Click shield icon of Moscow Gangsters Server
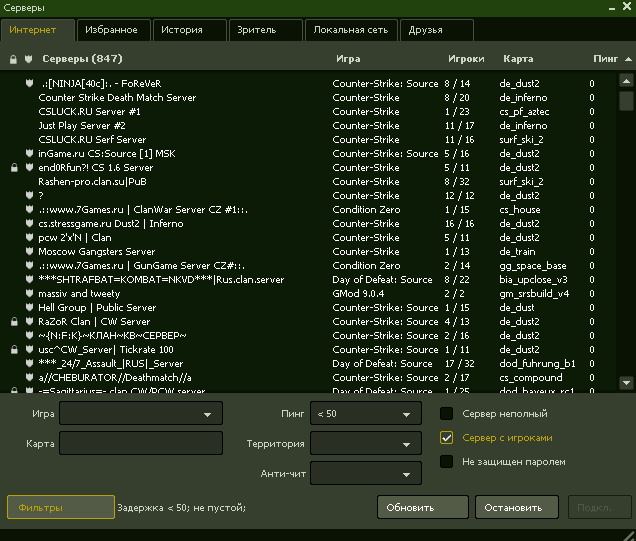Image resolution: width=636 pixels, height=541 pixels. [x=29, y=251]
